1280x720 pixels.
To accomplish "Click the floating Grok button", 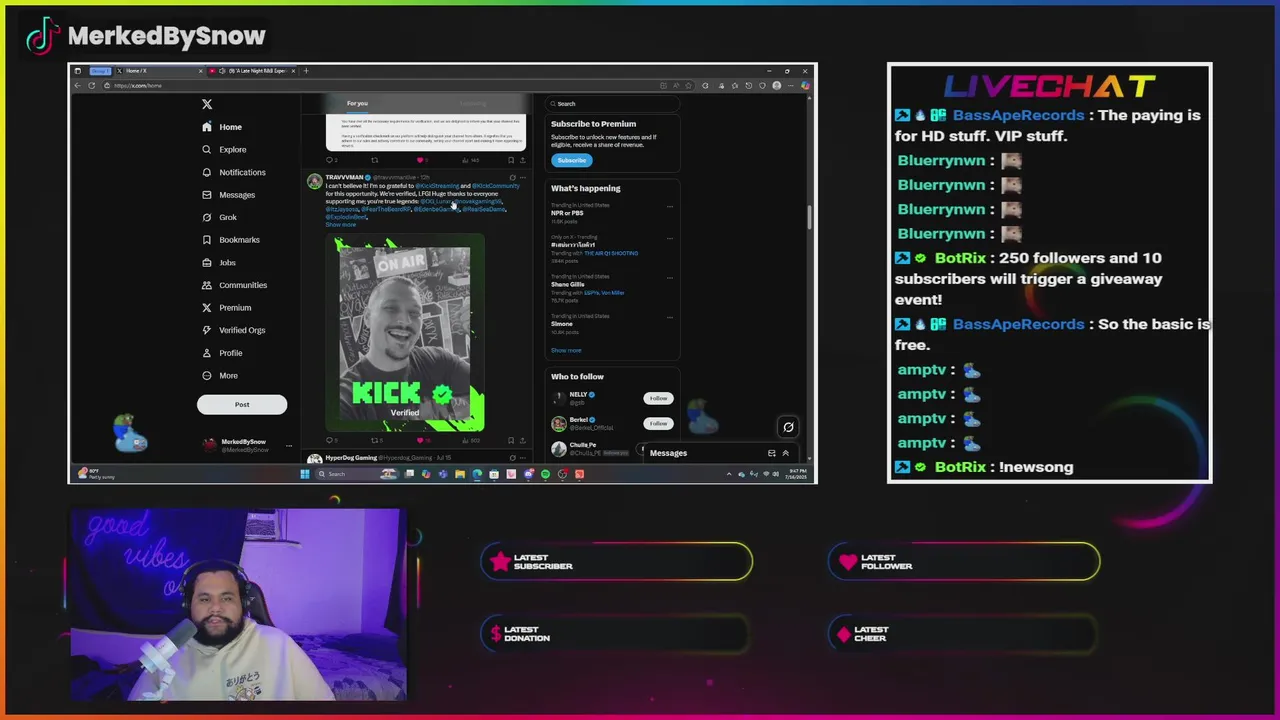I will coord(788,428).
